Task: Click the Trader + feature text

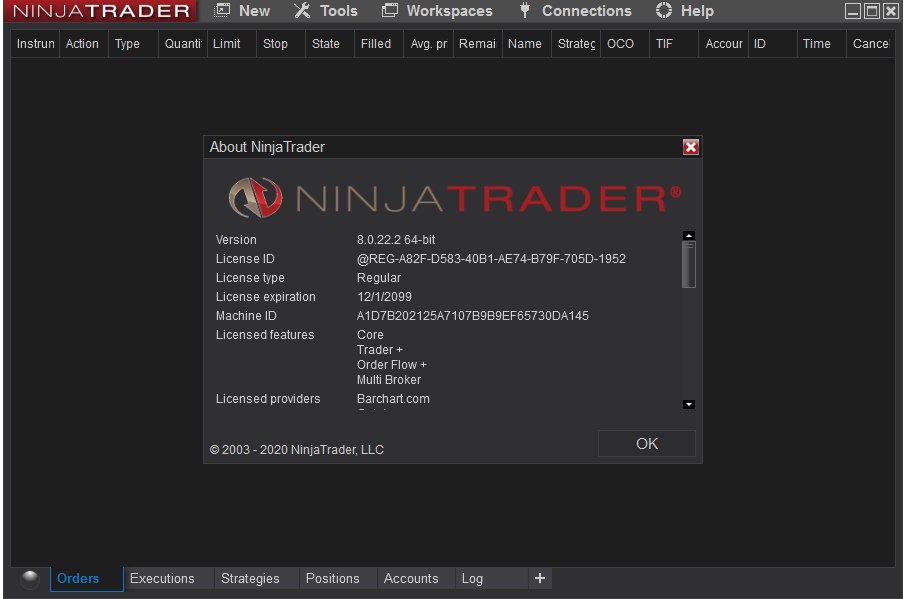Action: pos(380,350)
